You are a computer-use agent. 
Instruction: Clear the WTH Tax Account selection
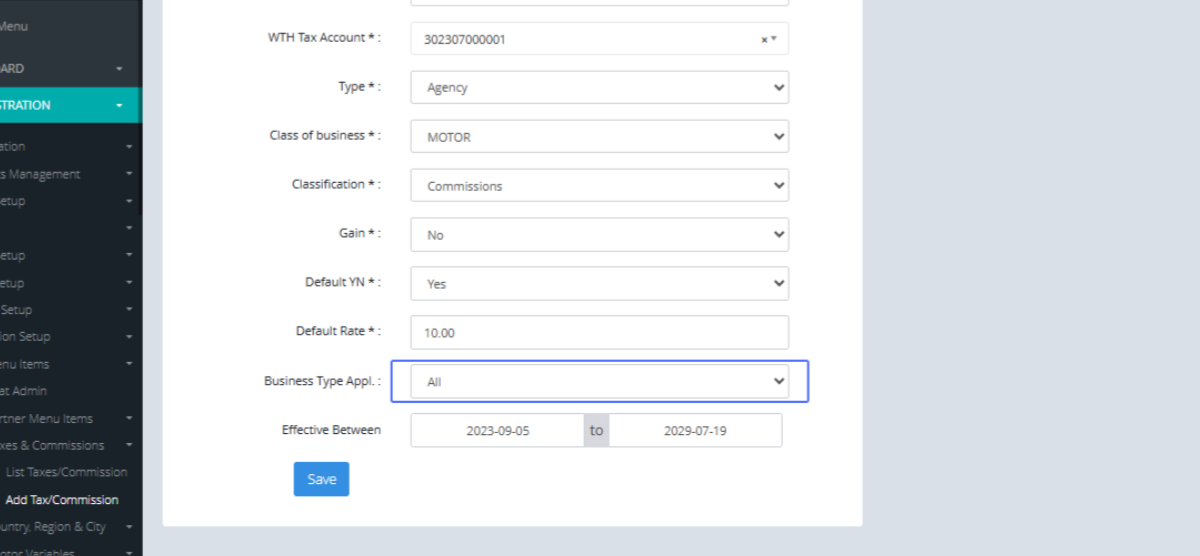coord(764,40)
